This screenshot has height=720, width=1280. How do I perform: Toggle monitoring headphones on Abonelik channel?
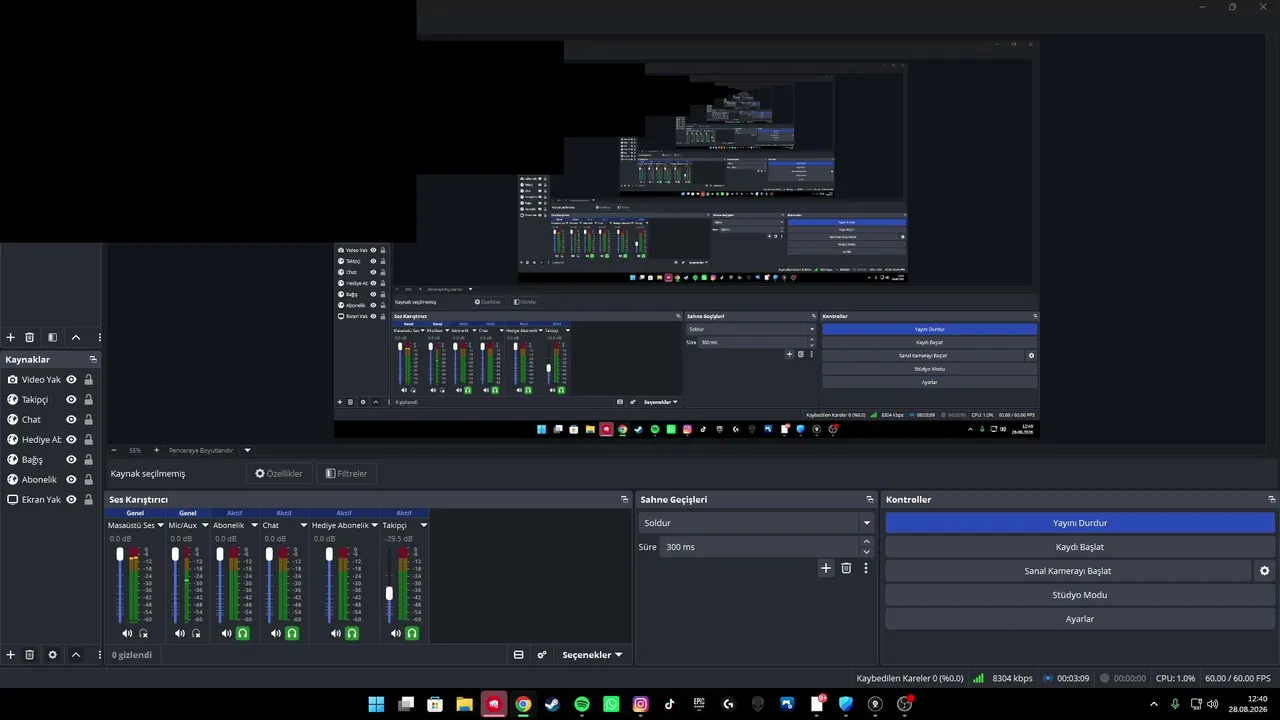click(243, 633)
